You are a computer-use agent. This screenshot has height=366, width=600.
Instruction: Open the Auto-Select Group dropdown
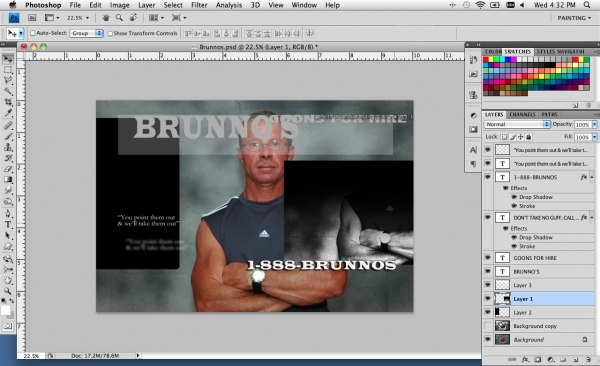(86, 33)
